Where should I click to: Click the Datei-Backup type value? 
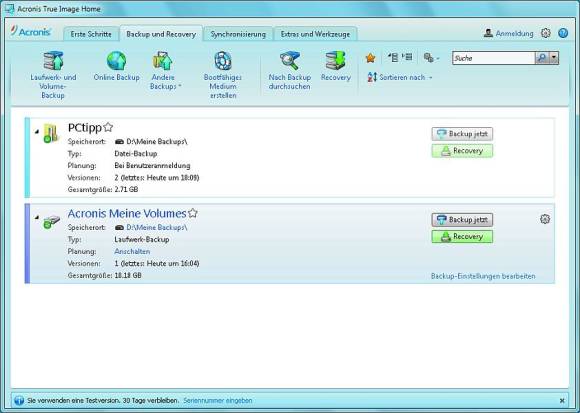136,153
